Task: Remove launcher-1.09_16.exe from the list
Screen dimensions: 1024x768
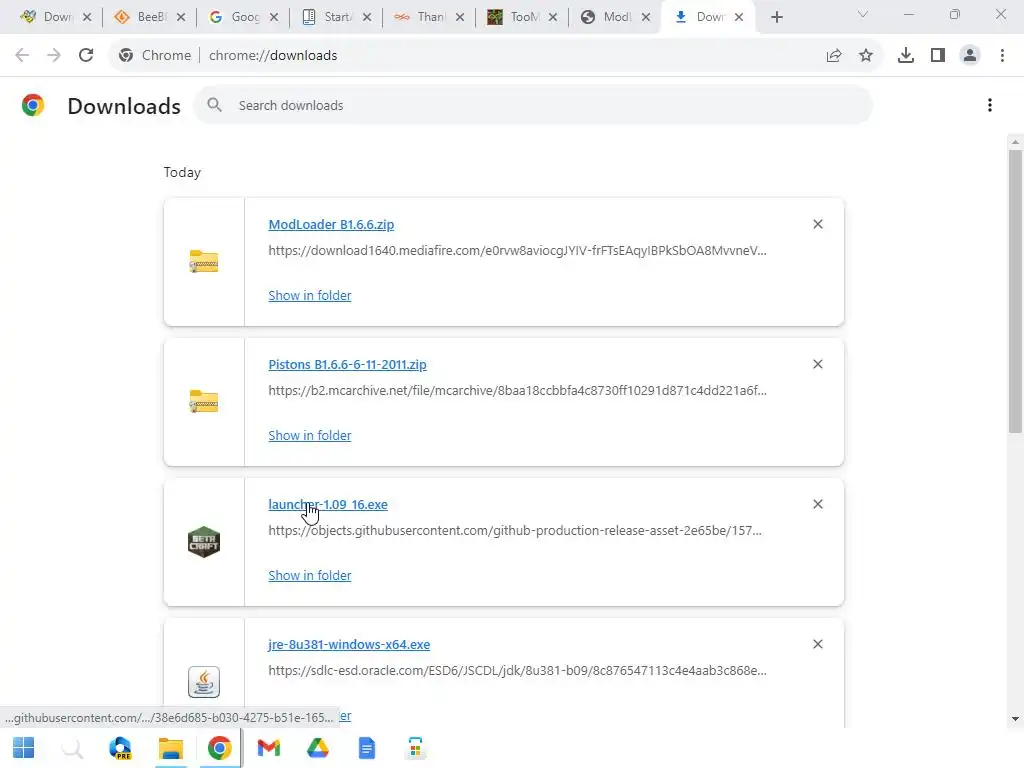Action: (x=818, y=504)
